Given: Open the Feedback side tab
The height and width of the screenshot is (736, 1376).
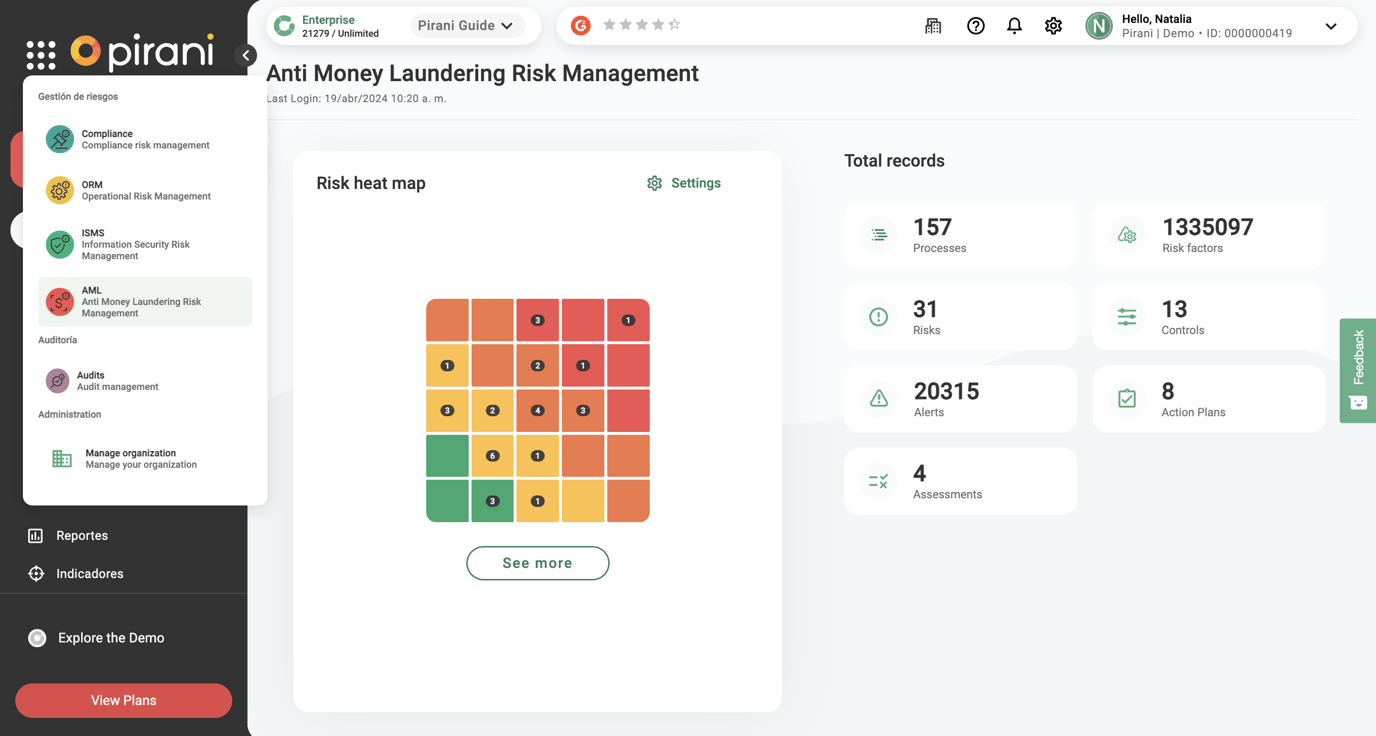Looking at the screenshot, I should [x=1358, y=370].
